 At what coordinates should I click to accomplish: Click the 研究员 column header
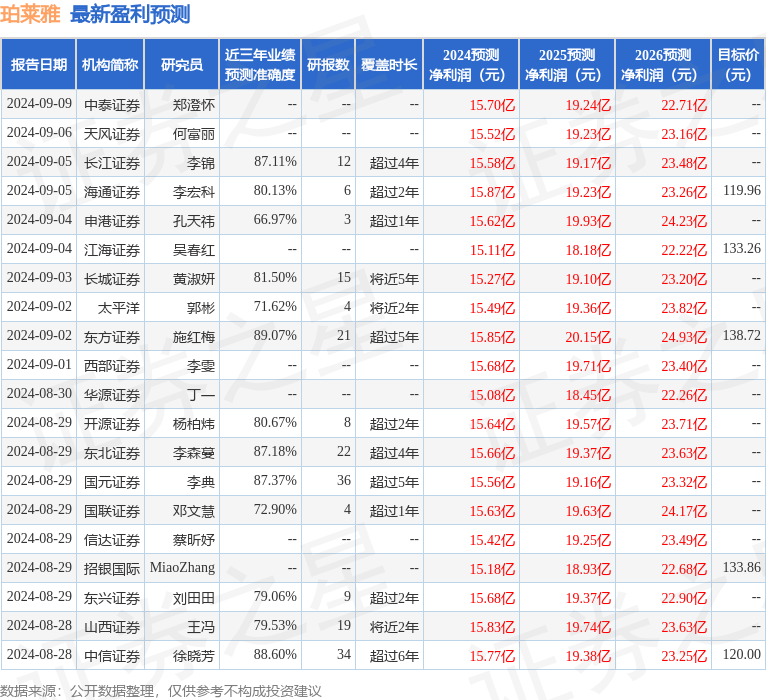pyautogui.click(x=181, y=65)
